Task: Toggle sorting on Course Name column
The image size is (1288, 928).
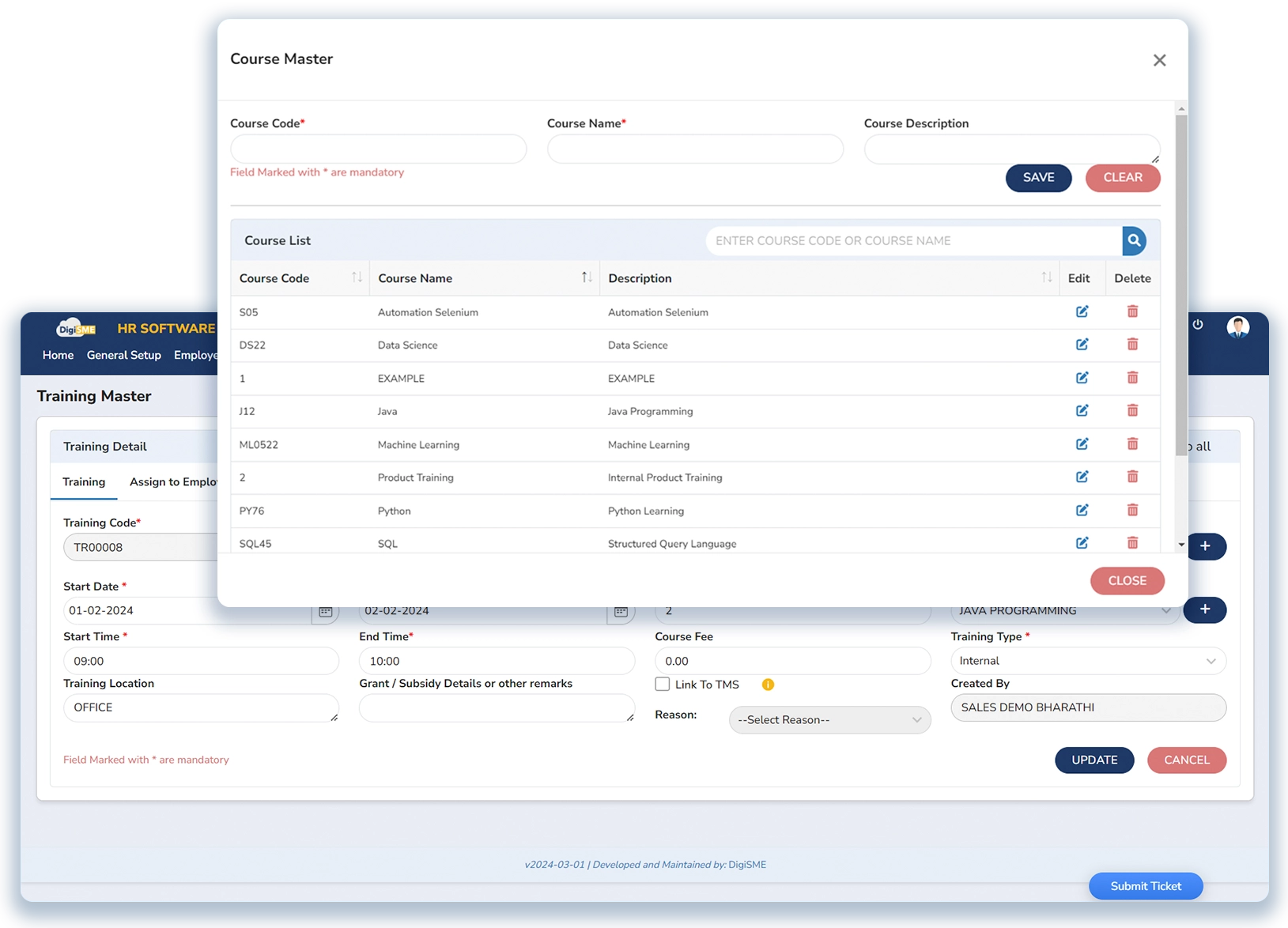Action: [587, 277]
